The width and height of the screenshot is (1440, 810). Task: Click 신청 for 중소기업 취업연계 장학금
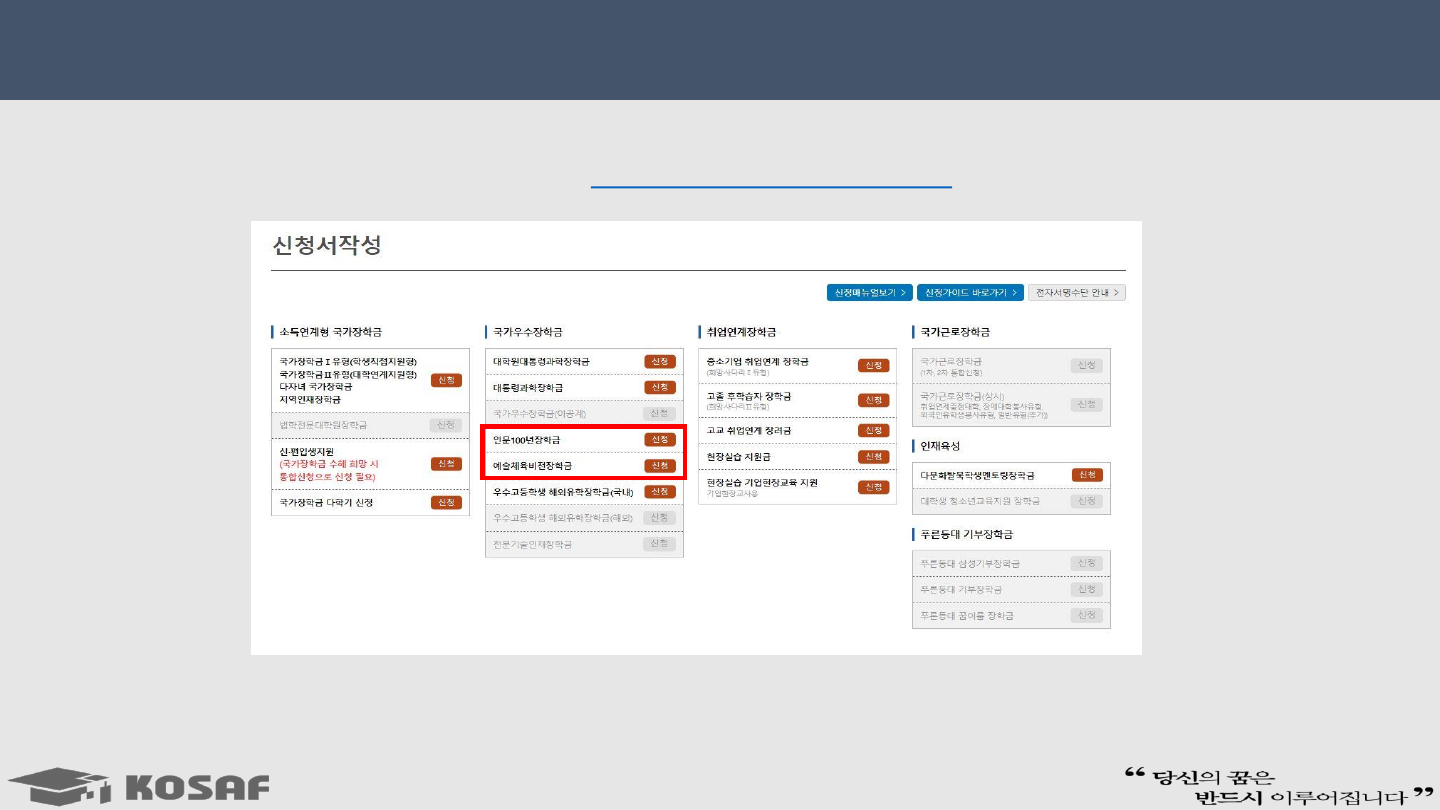[x=873, y=366]
